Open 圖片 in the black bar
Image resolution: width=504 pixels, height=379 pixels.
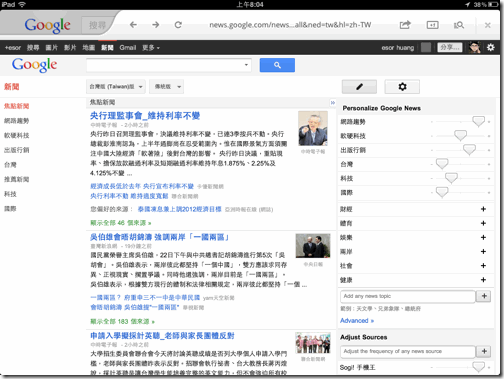[x=52, y=48]
